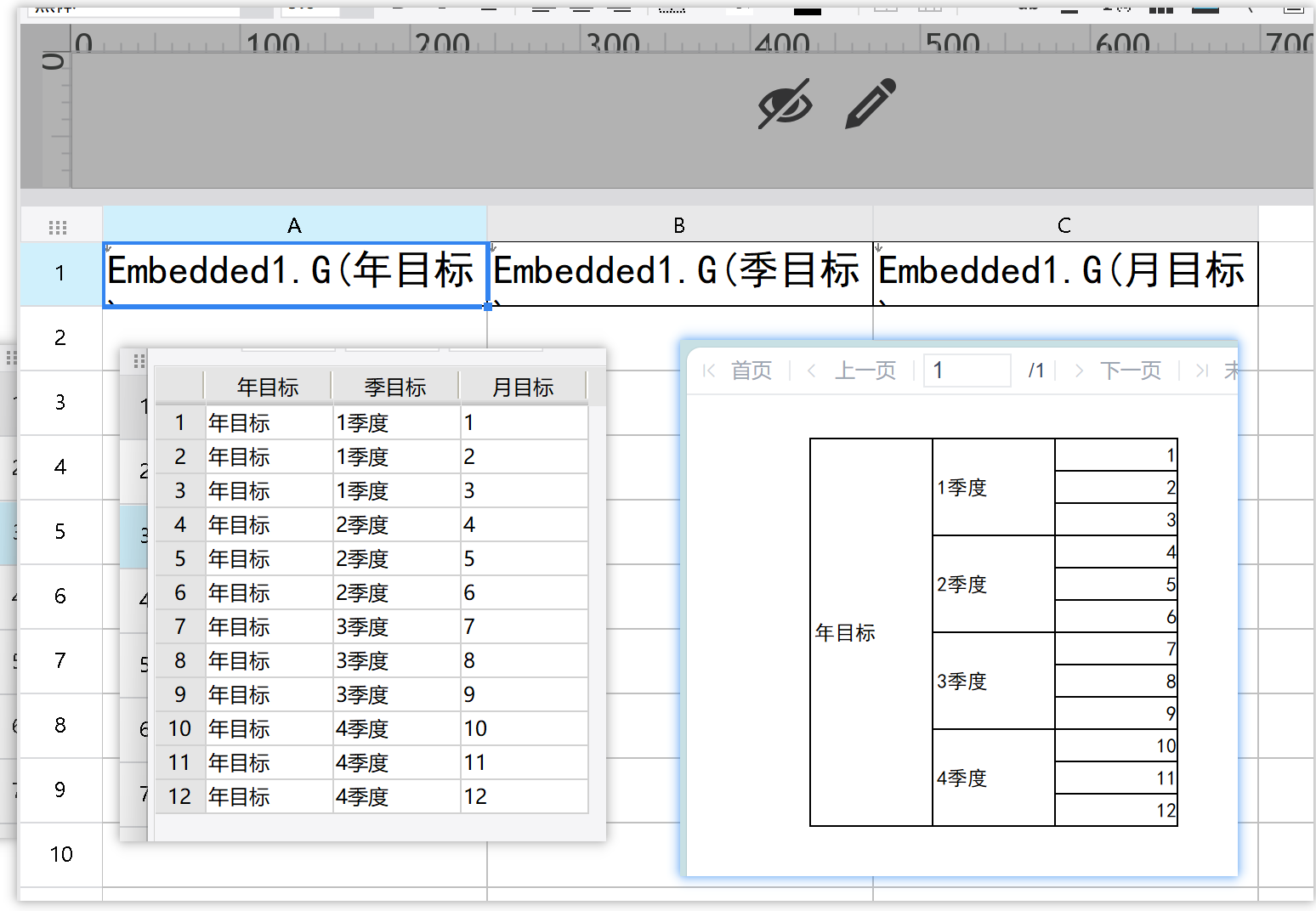Viewport: 1316px width, 911px height.
Task: Click 3季度 cell in data table row 9
Action: (396, 695)
